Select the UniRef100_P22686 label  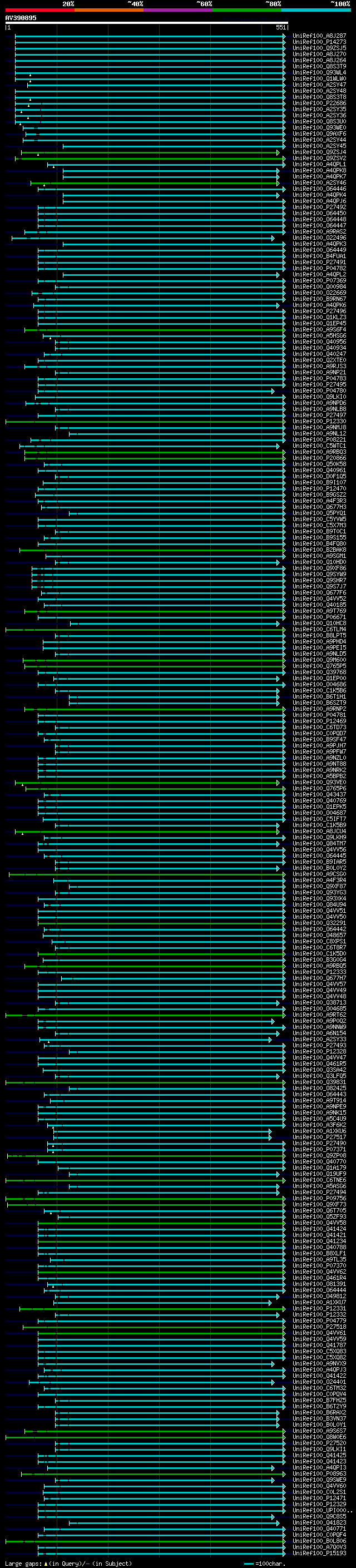tap(319, 103)
